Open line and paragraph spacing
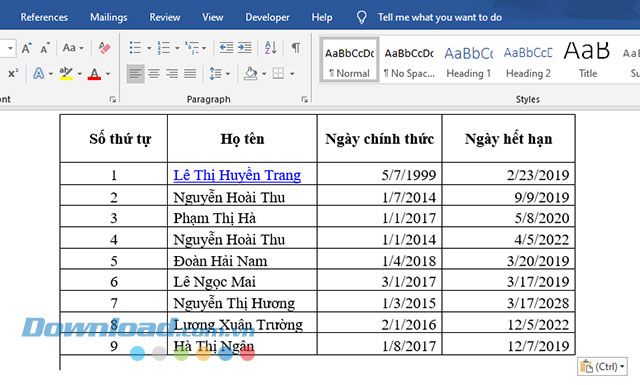The width and height of the screenshot is (640, 385). pyautogui.click(x=215, y=74)
